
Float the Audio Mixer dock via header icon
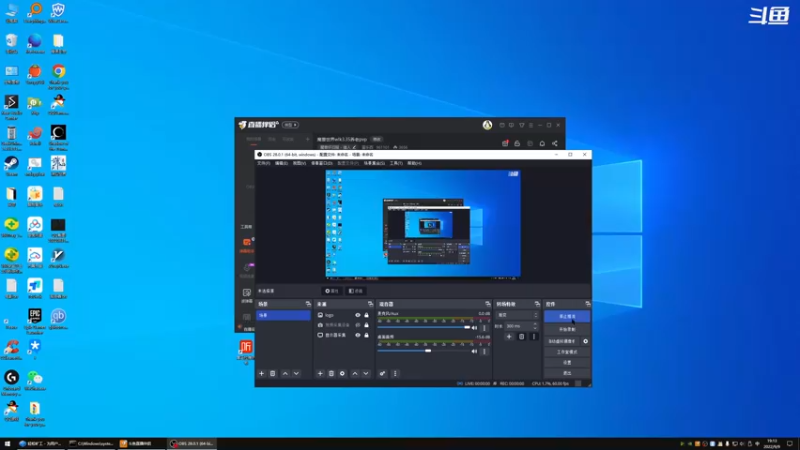click(x=488, y=304)
